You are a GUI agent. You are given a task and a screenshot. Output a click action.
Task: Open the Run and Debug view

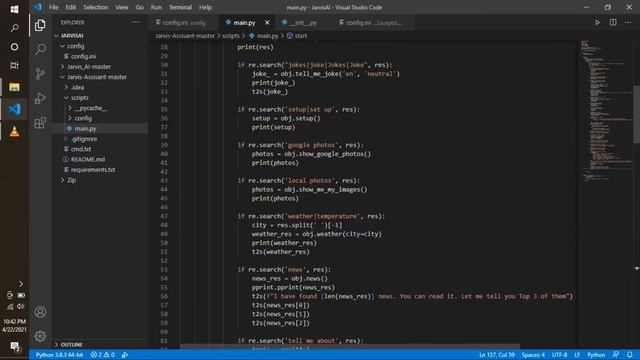tap(40, 98)
